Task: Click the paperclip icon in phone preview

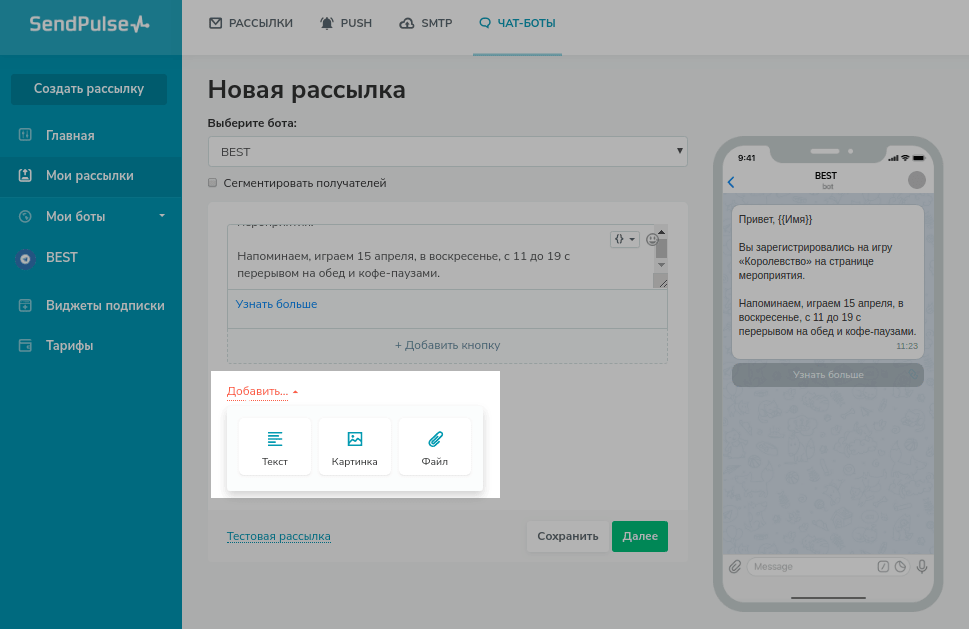Action: 735,567
